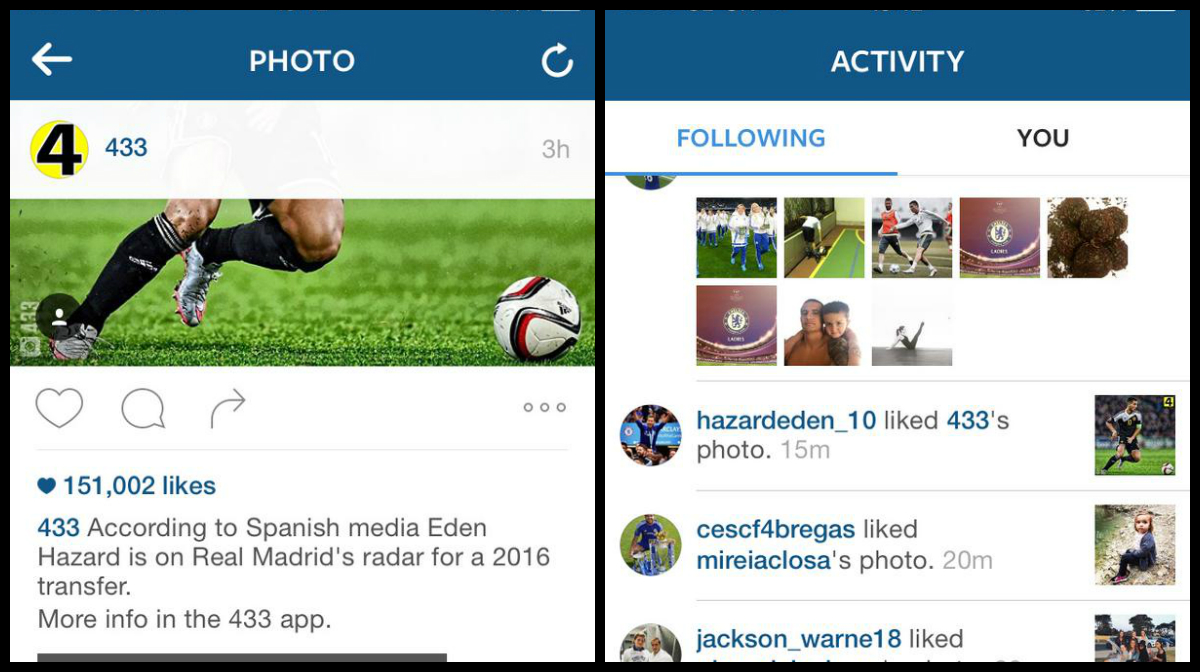View the 151,002 likes list
1200x672 pixels.
[x=127, y=486]
